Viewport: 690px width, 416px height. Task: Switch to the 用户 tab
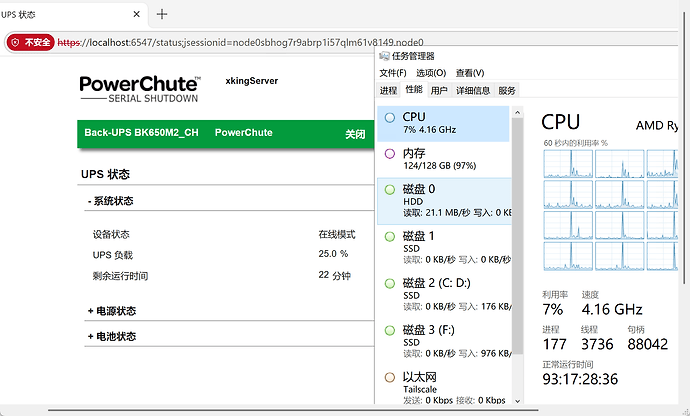pyautogui.click(x=439, y=90)
